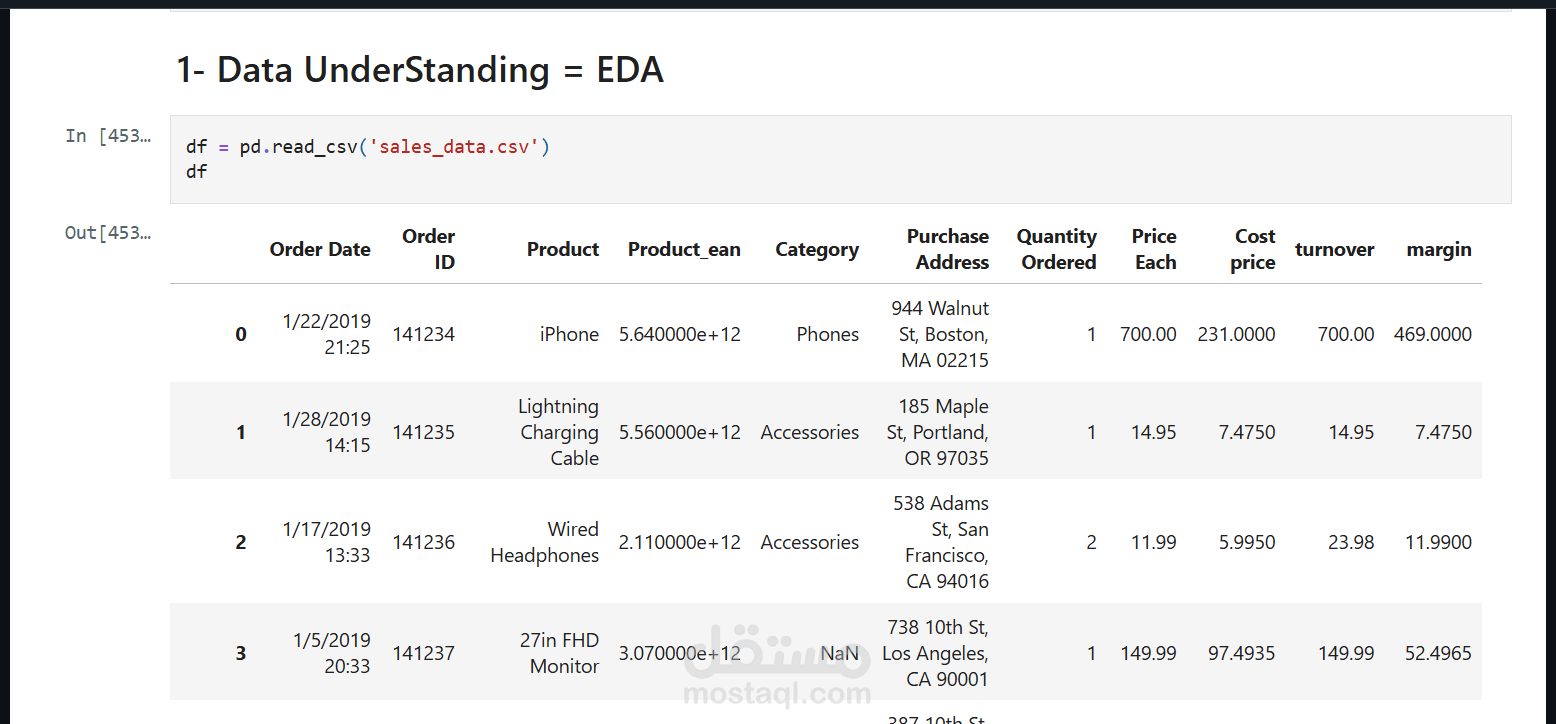Image resolution: width=1556 pixels, height=724 pixels.
Task: Click the 'Price Each' column header
Action: pyautogui.click(x=1154, y=249)
